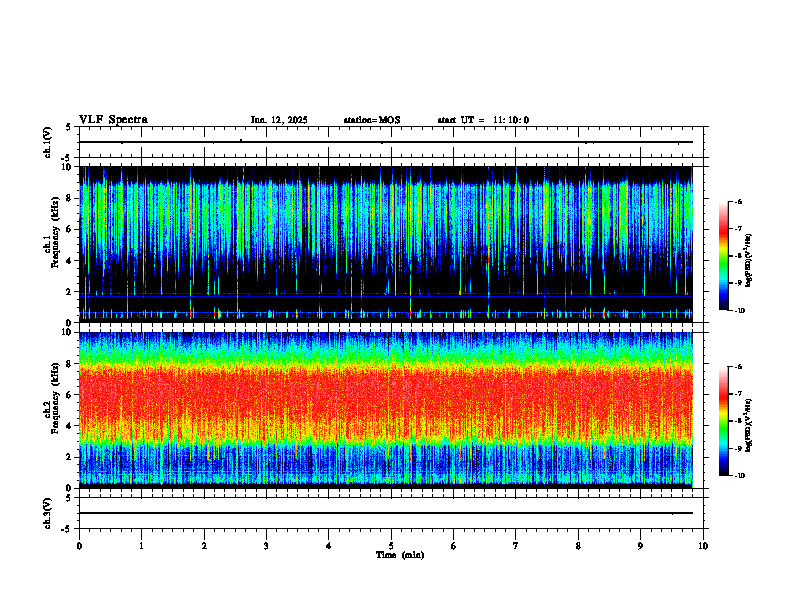The width and height of the screenshot is (792, 612).
Task: Click the ch.1 "Frequency (kHz)" axis label
Action: [x=56, y=233]
